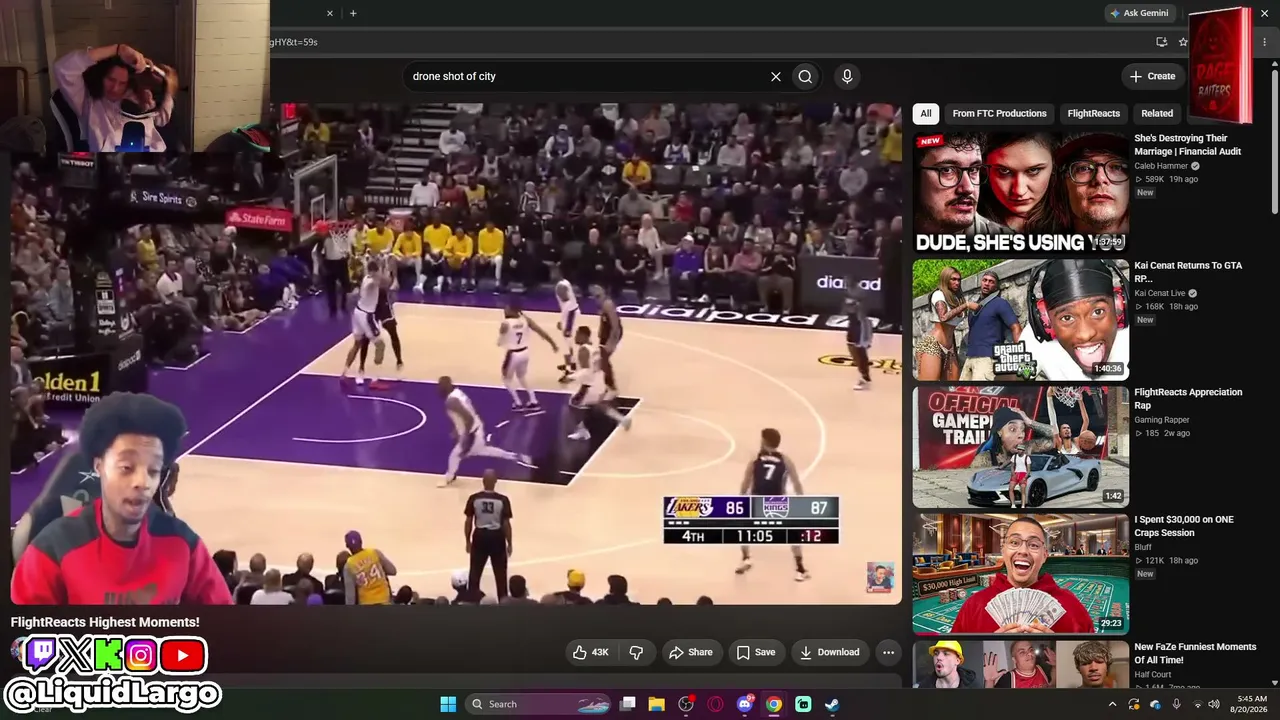
Task: Open the Windows Start menu
Action: 448,704
